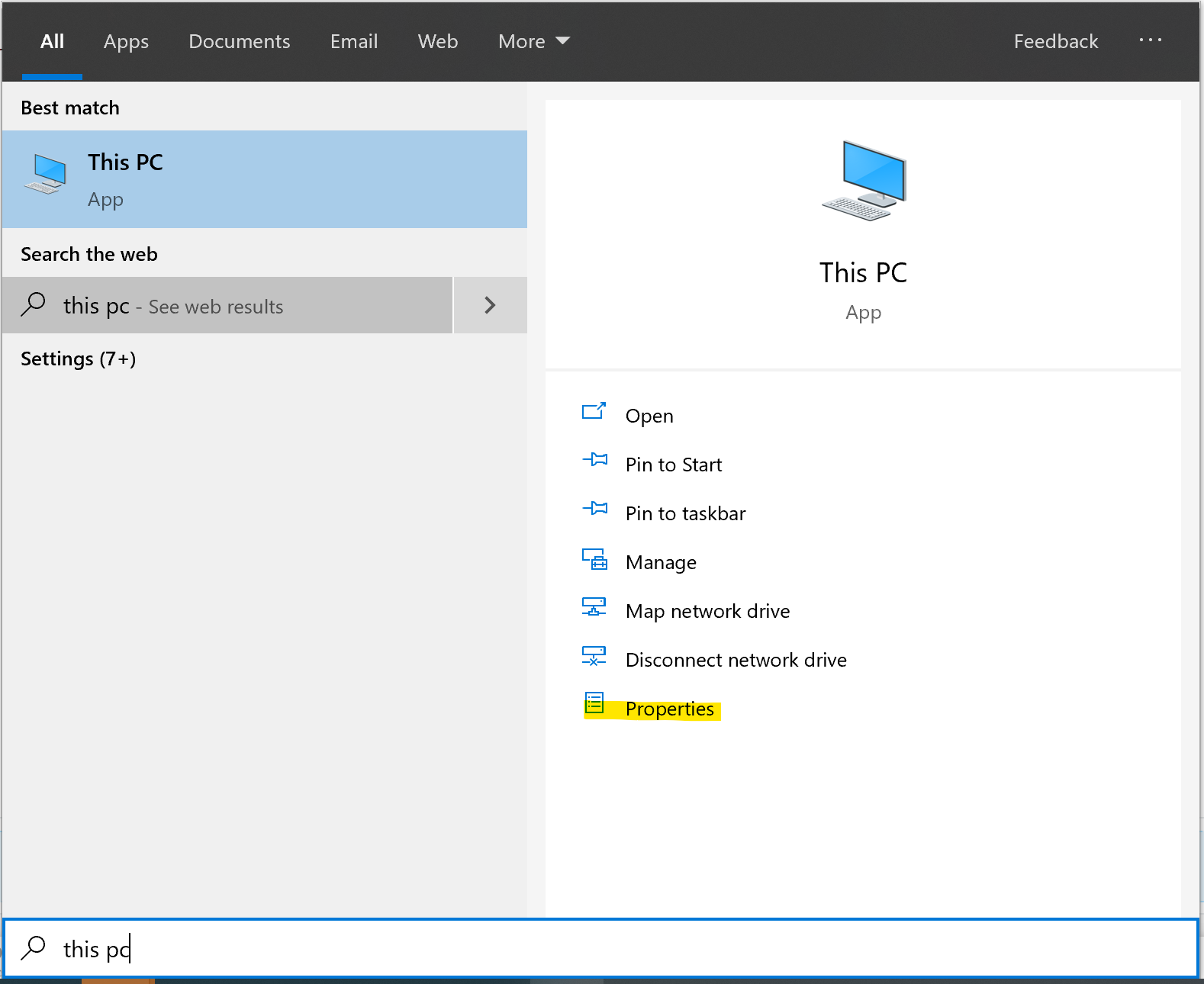The image size is (1204, 984).
Task: Select Open from the actions list
Action: coord(649,416)
